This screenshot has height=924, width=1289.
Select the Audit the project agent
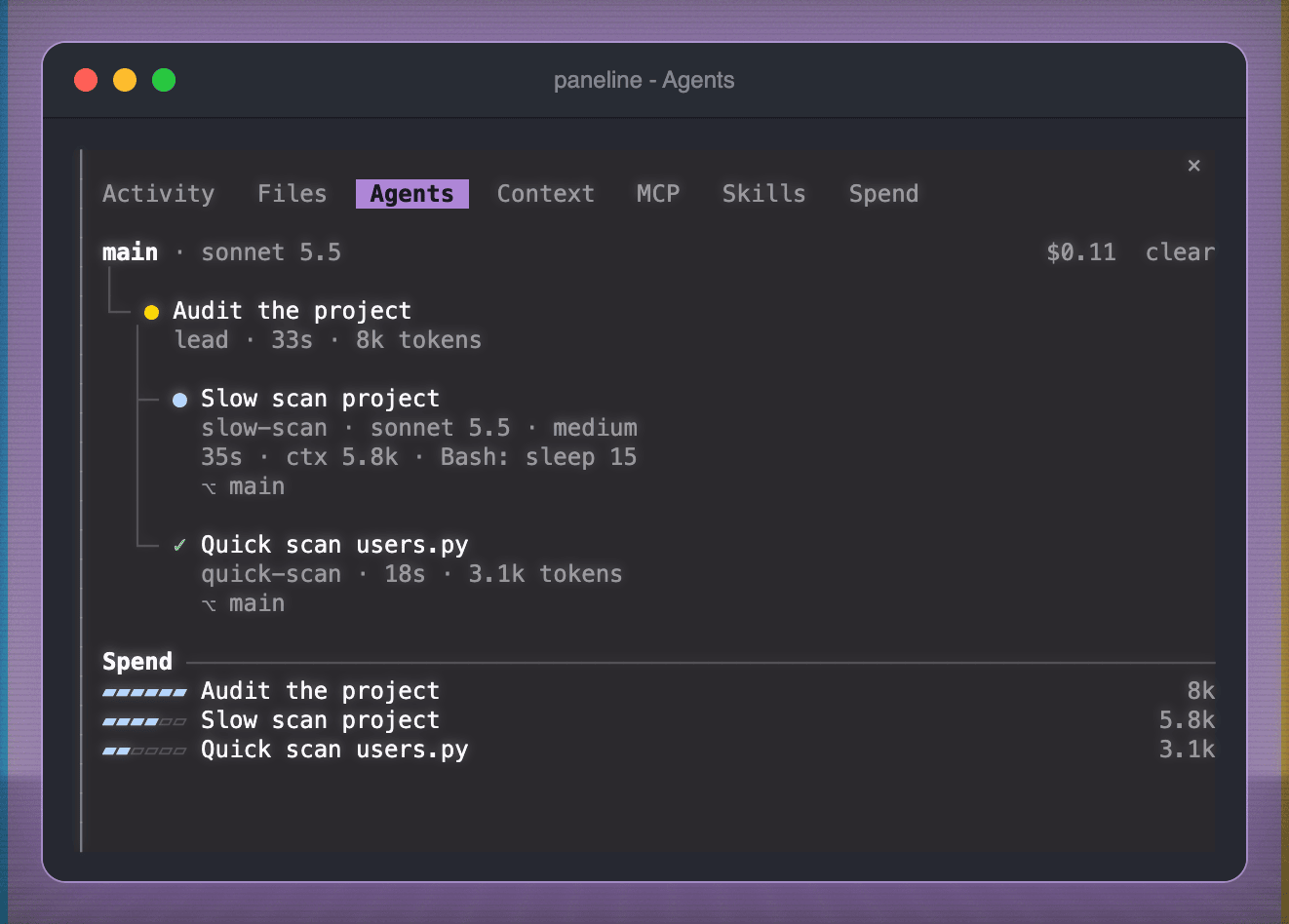(292, 311)
